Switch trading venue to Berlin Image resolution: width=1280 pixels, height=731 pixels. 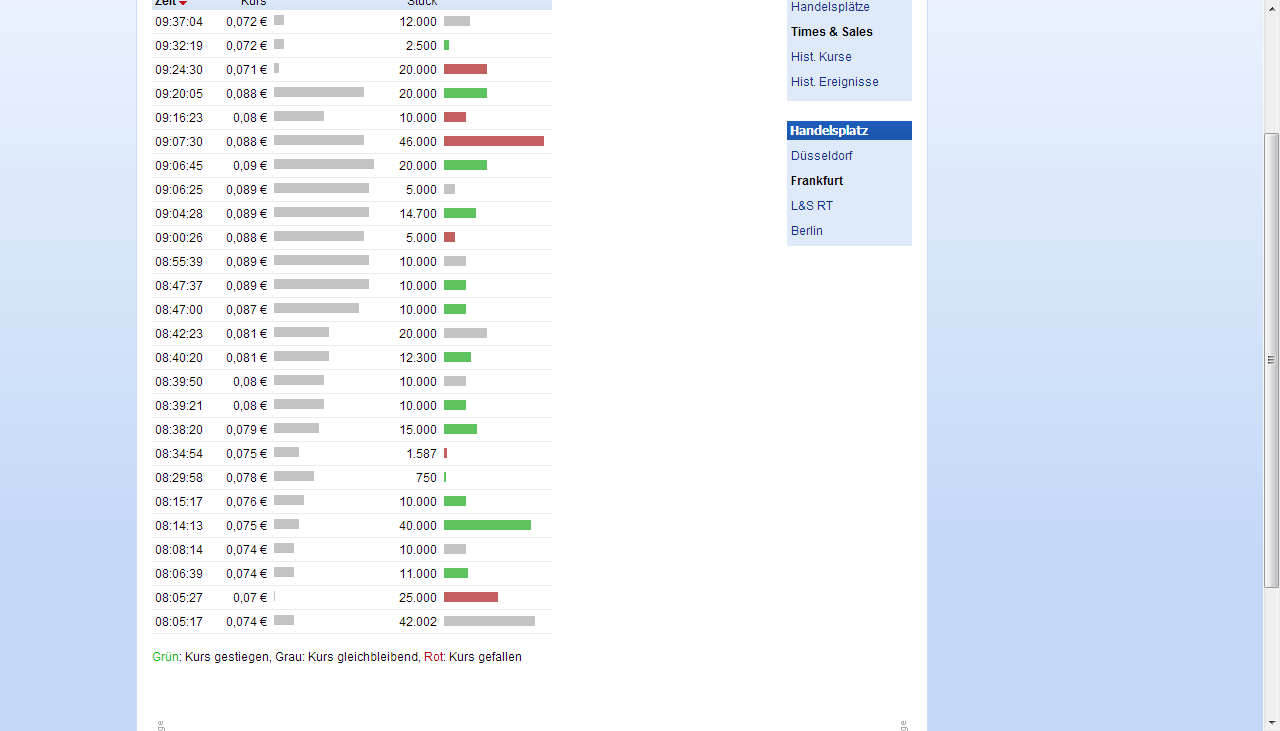807,231
